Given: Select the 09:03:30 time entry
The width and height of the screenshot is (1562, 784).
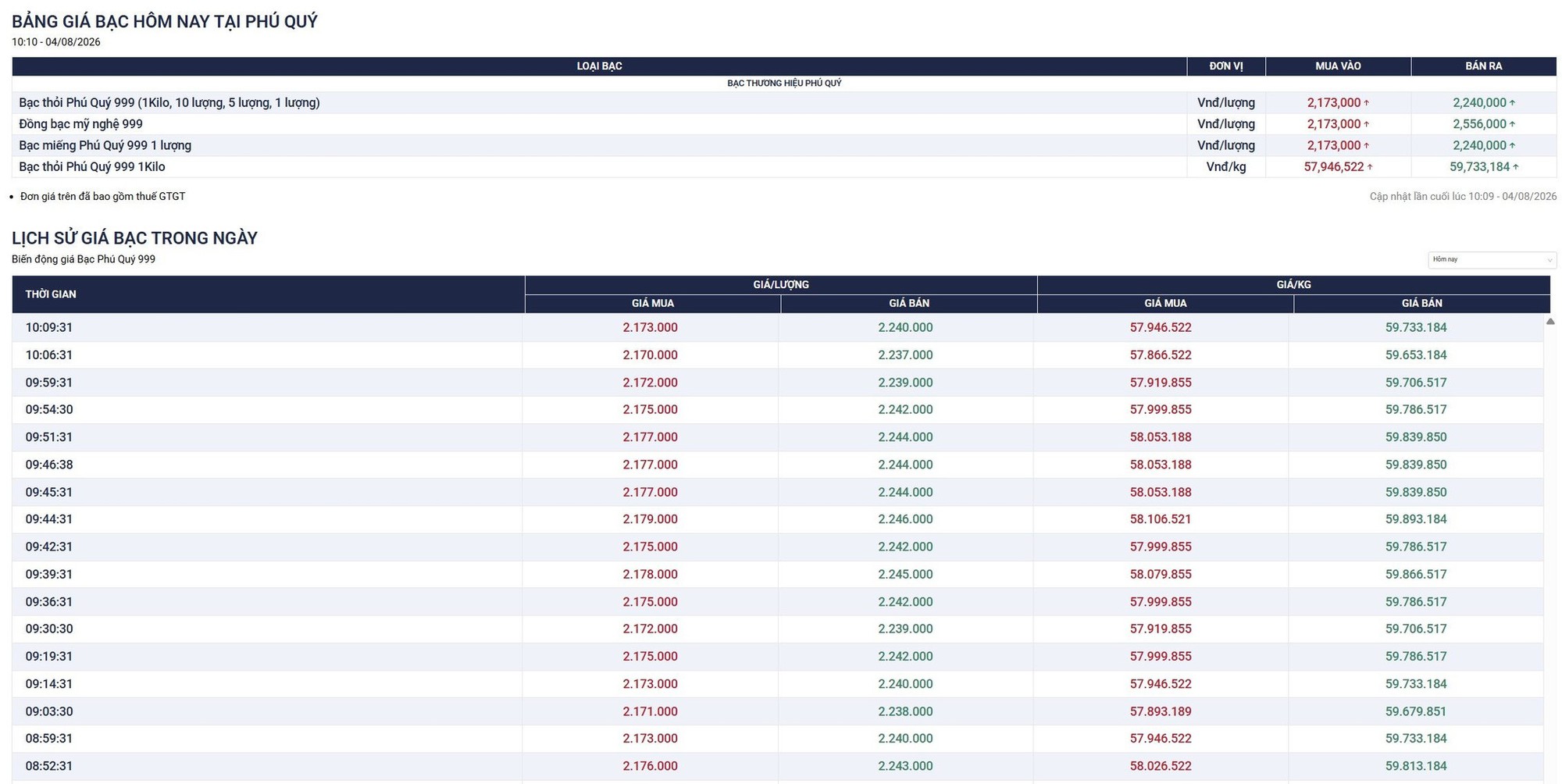Looking at the screenshot, I should pos(49,712).
